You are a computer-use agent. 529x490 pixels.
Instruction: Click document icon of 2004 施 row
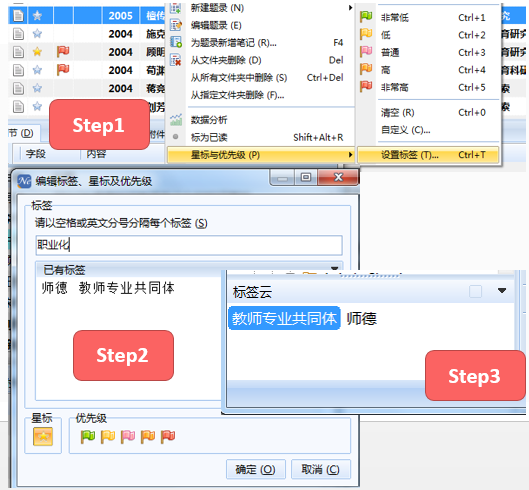pyautogui.click(x=18, y=34)
